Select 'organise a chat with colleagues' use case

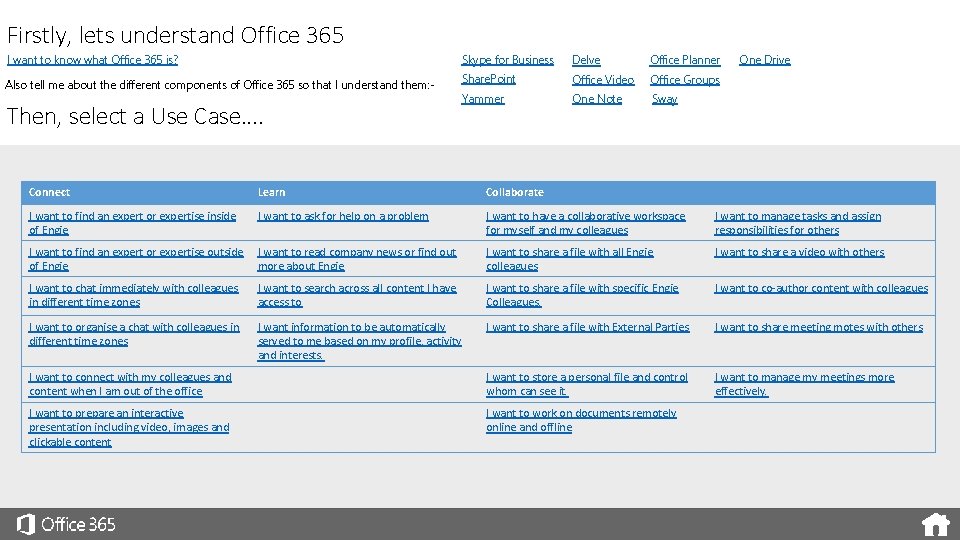click(x=134, y=334)
